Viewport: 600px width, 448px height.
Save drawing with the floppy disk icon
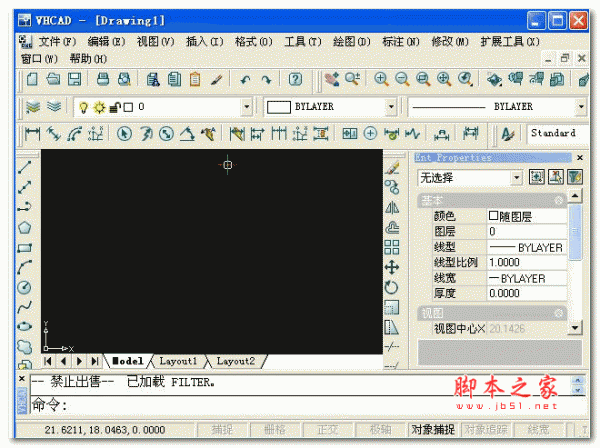click(74, 79)
